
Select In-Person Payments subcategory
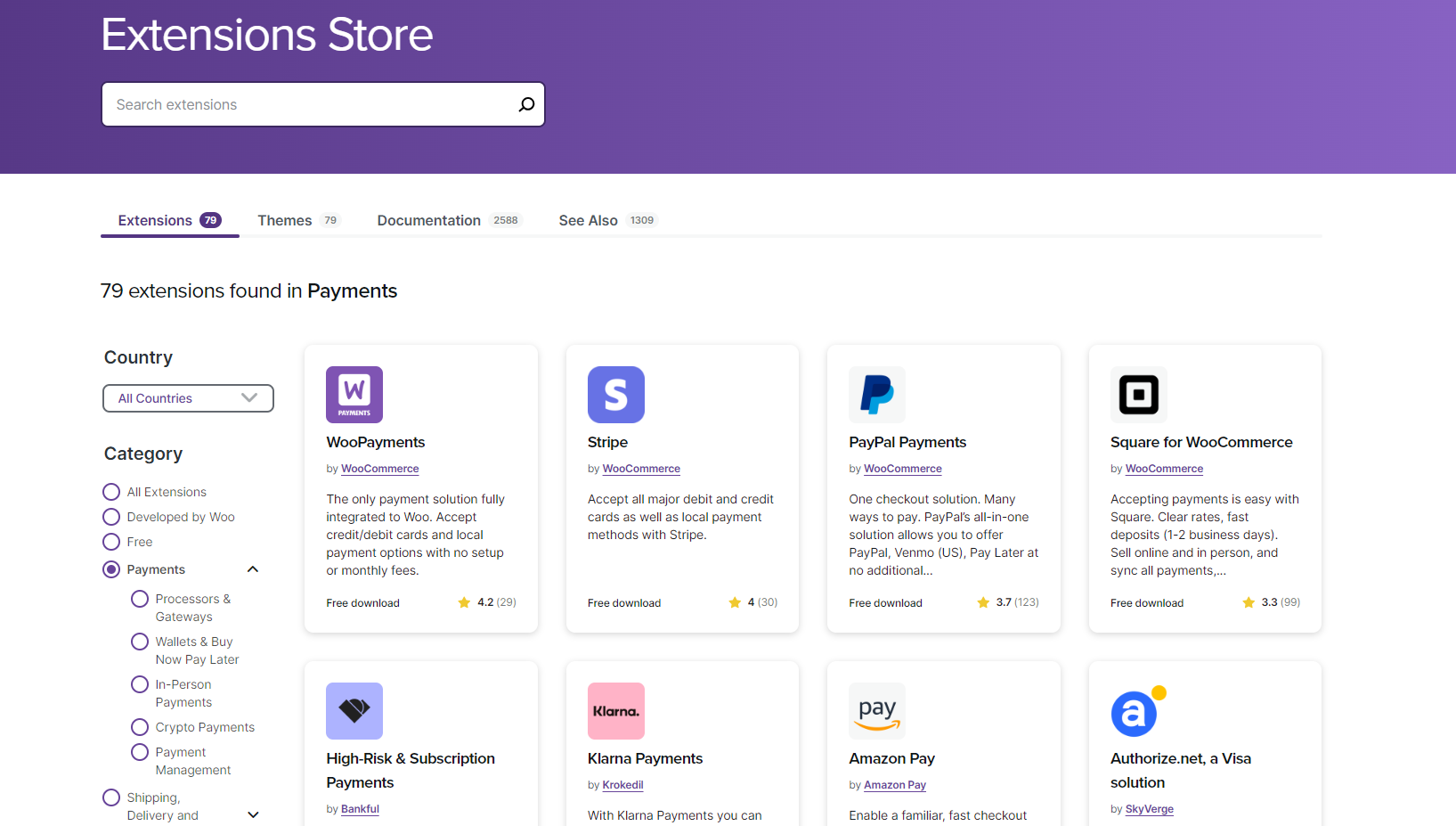140,684
